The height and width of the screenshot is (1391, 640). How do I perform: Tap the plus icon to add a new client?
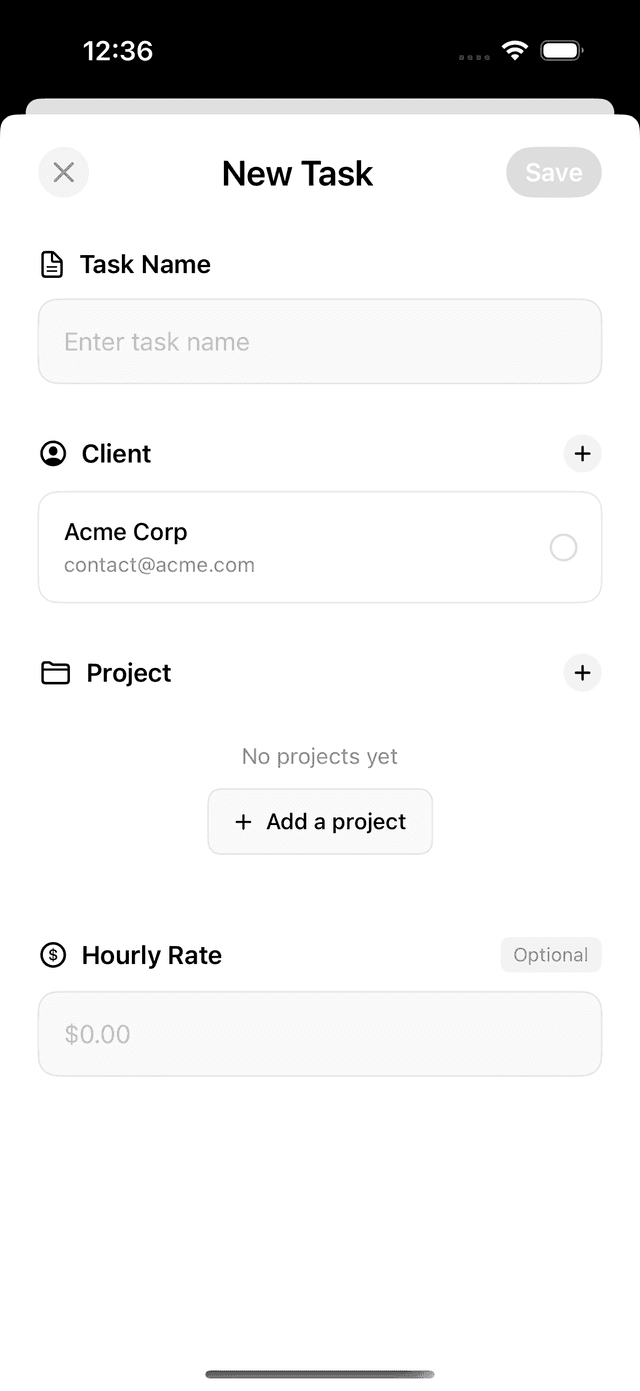coord(582,453)
